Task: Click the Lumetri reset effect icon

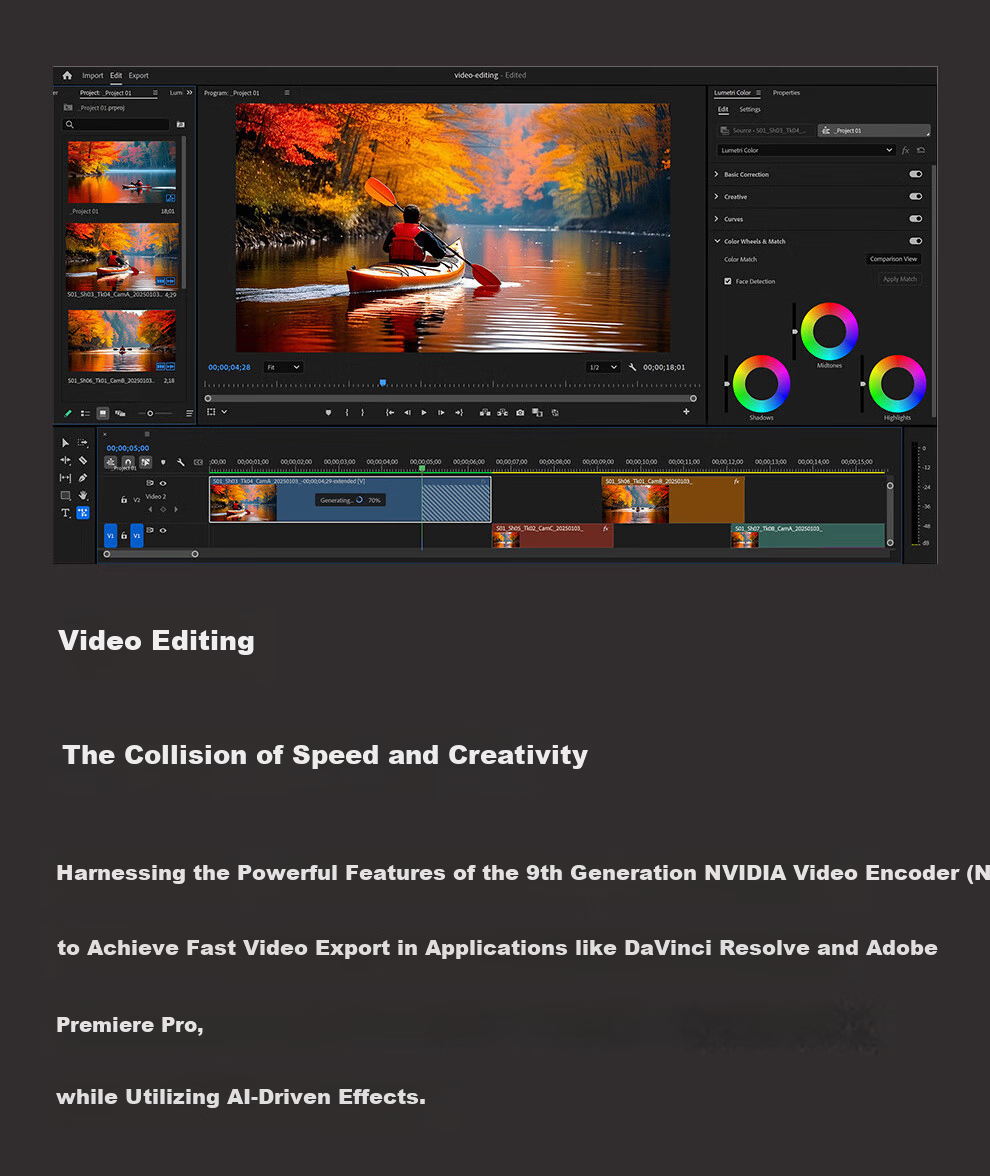Action: [x=921, y=150]
